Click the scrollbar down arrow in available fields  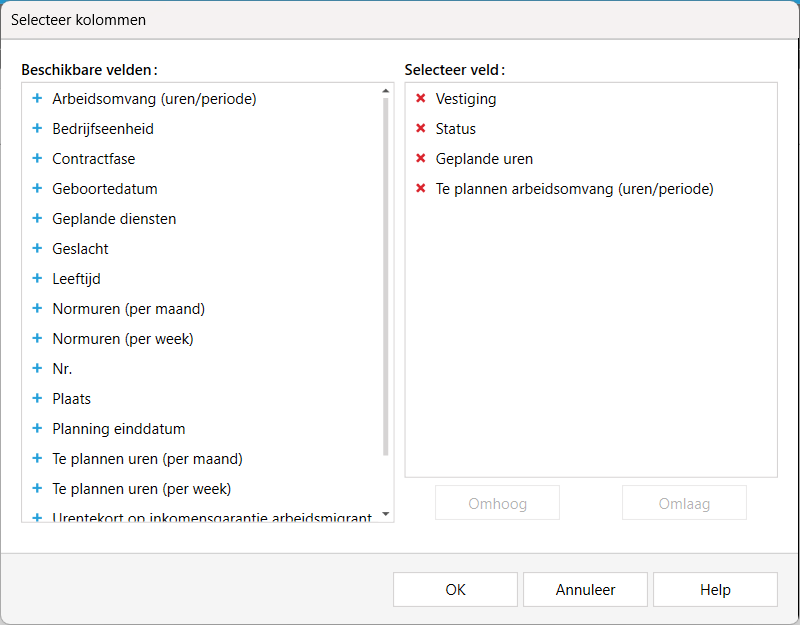[x=386, y=515]
